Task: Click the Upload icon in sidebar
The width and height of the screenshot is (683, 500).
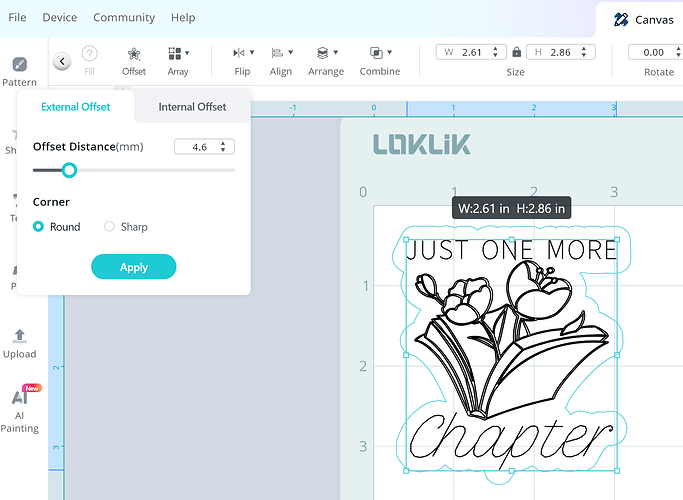Action: (20, 336)
